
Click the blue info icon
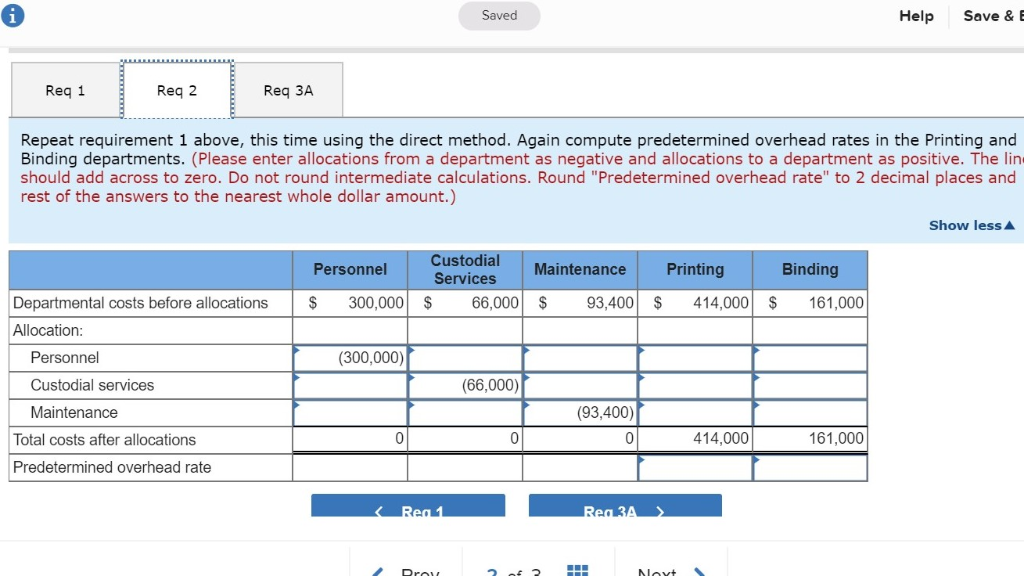click(x=12, y=15)
